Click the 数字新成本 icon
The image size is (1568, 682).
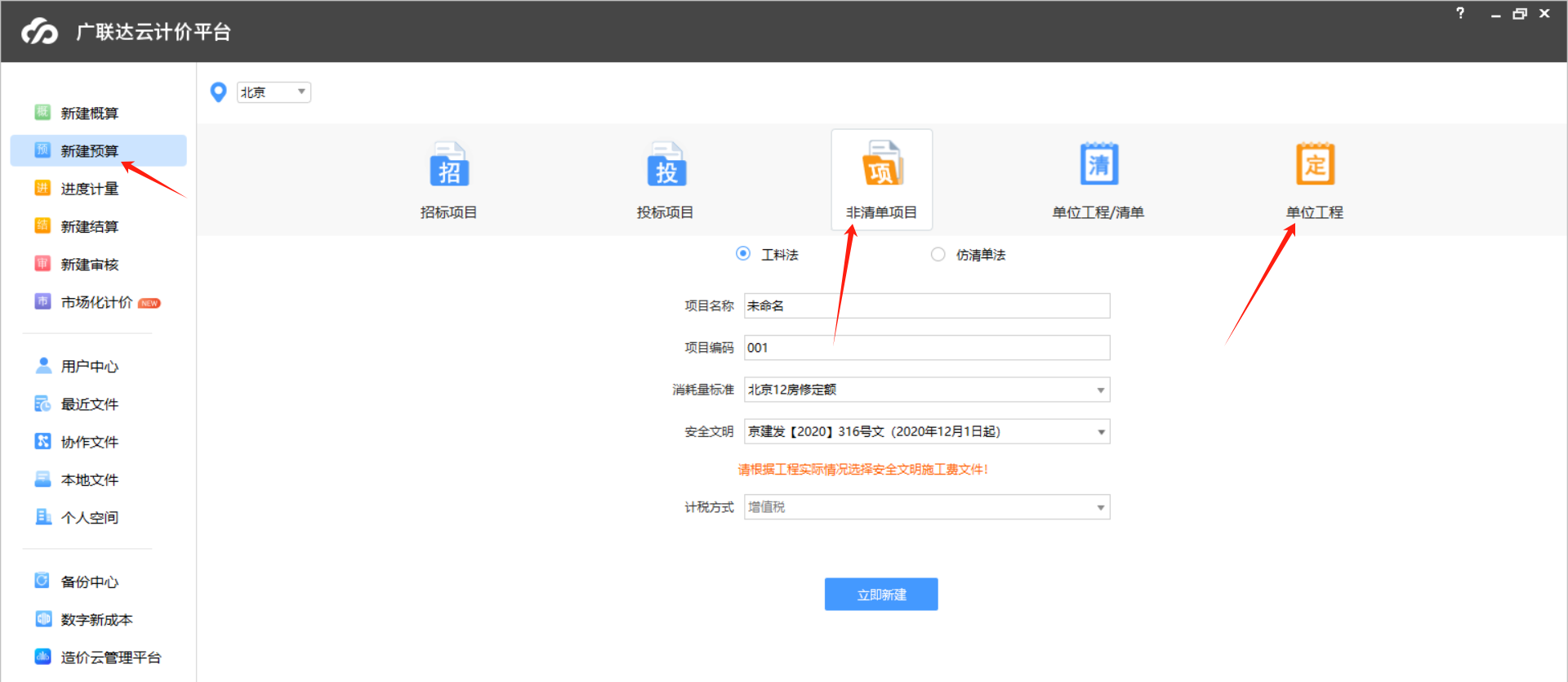tap(43, 619)
